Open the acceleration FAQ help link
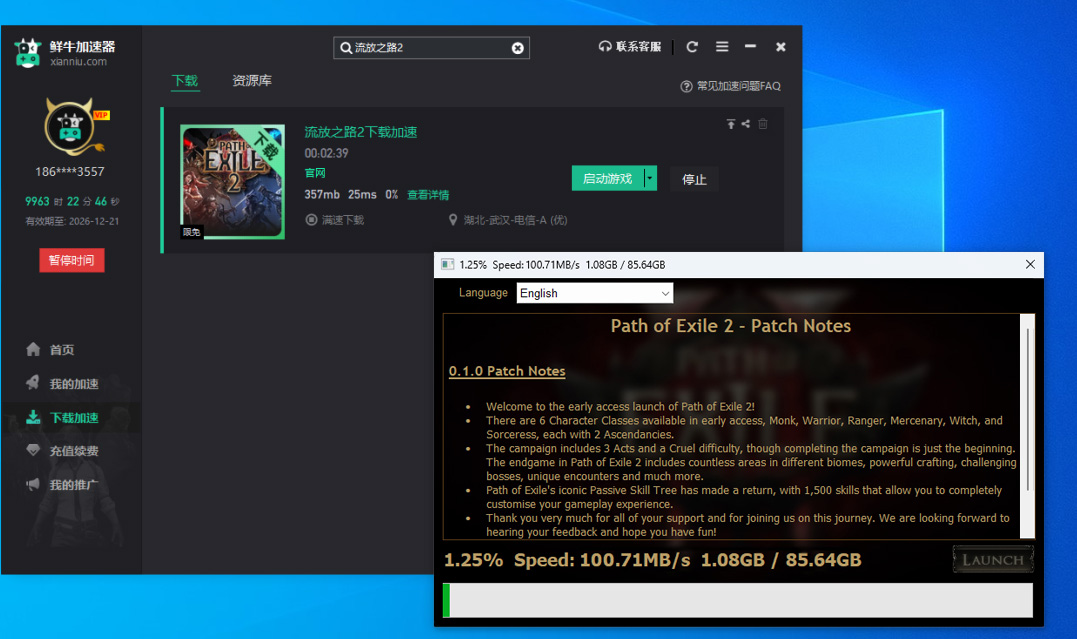1077x639 pixels. pos(730,86)
